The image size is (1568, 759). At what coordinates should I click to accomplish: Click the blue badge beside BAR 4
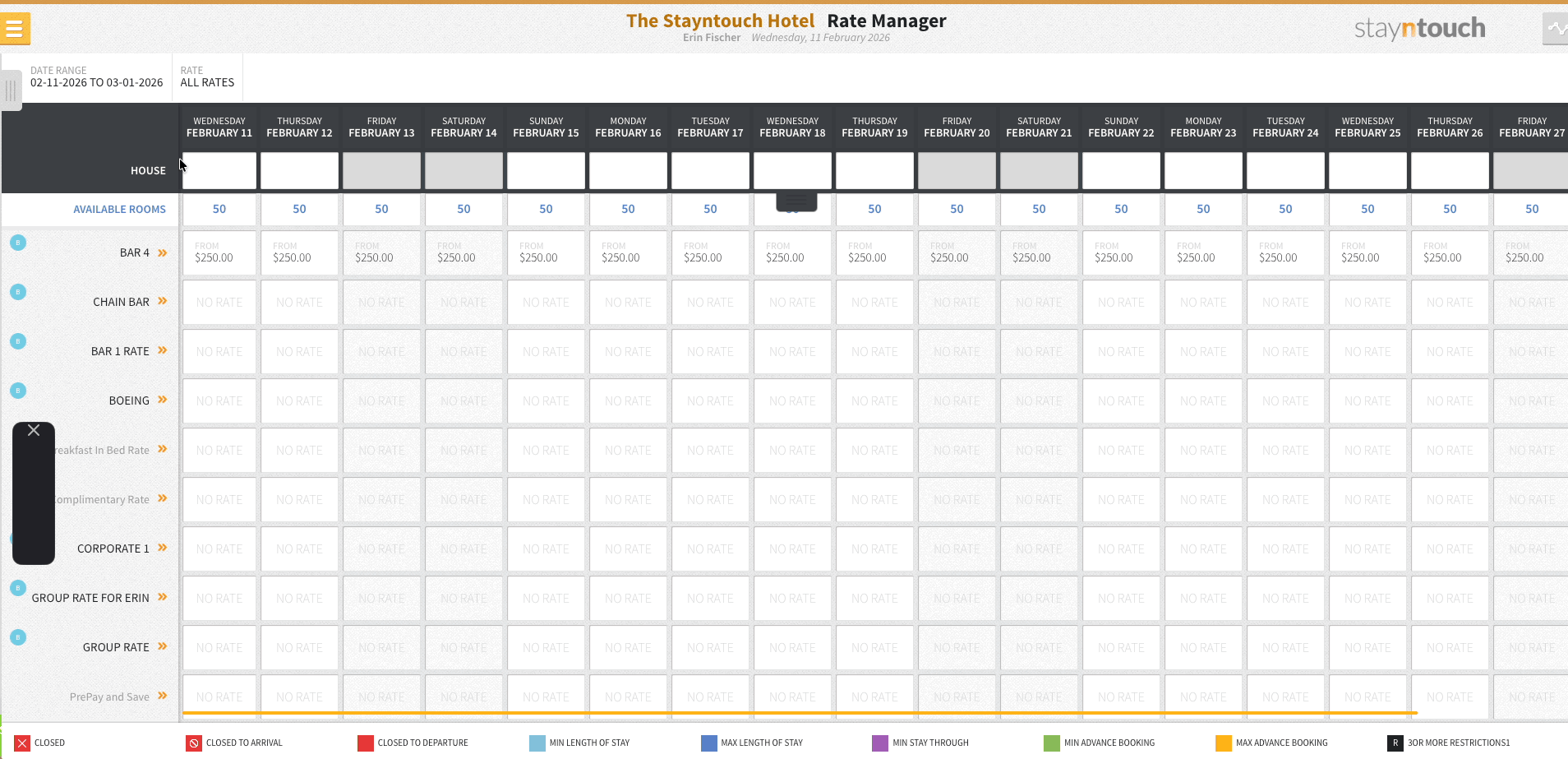18,243
